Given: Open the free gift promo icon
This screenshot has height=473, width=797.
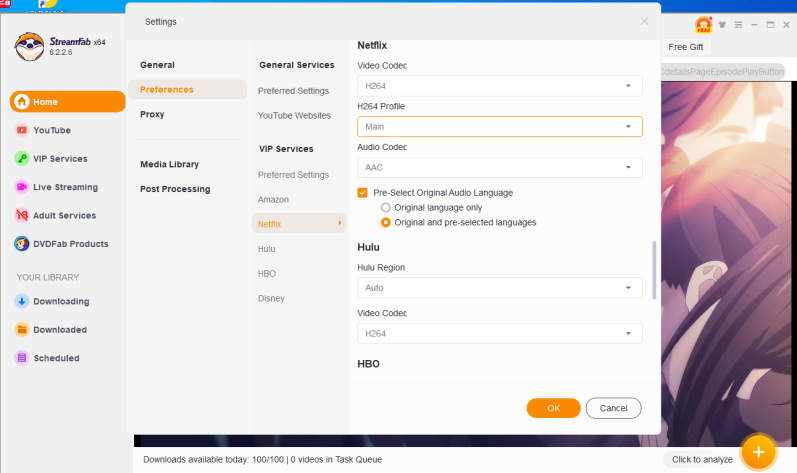Looking at the screenshot, I should point(704,24).
